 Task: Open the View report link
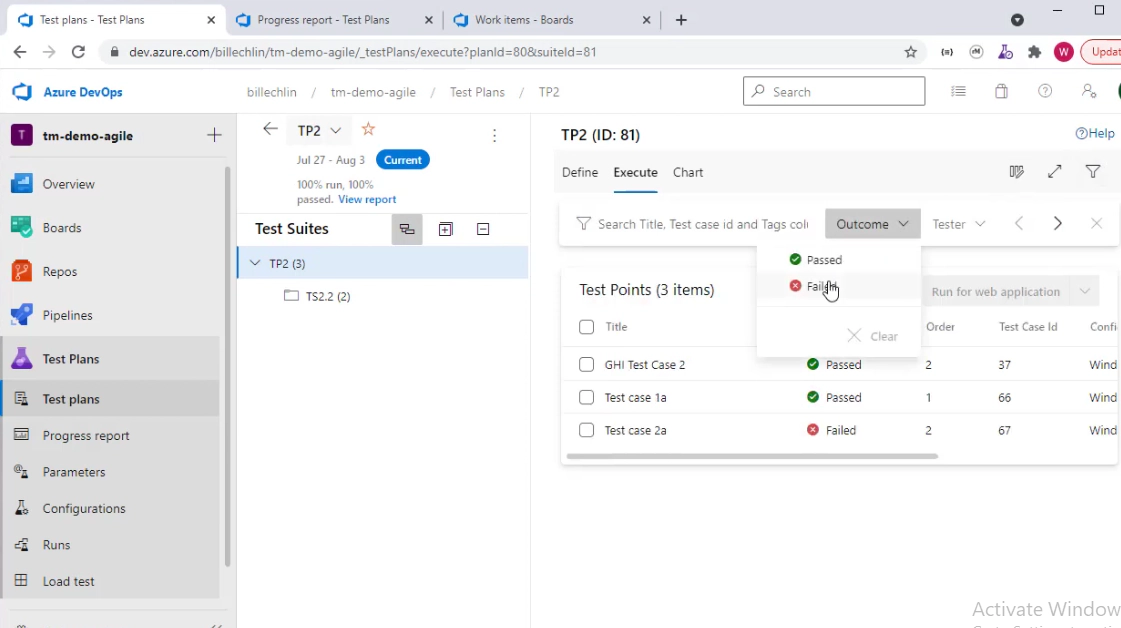pyautogui.click(x=367, y=199)
